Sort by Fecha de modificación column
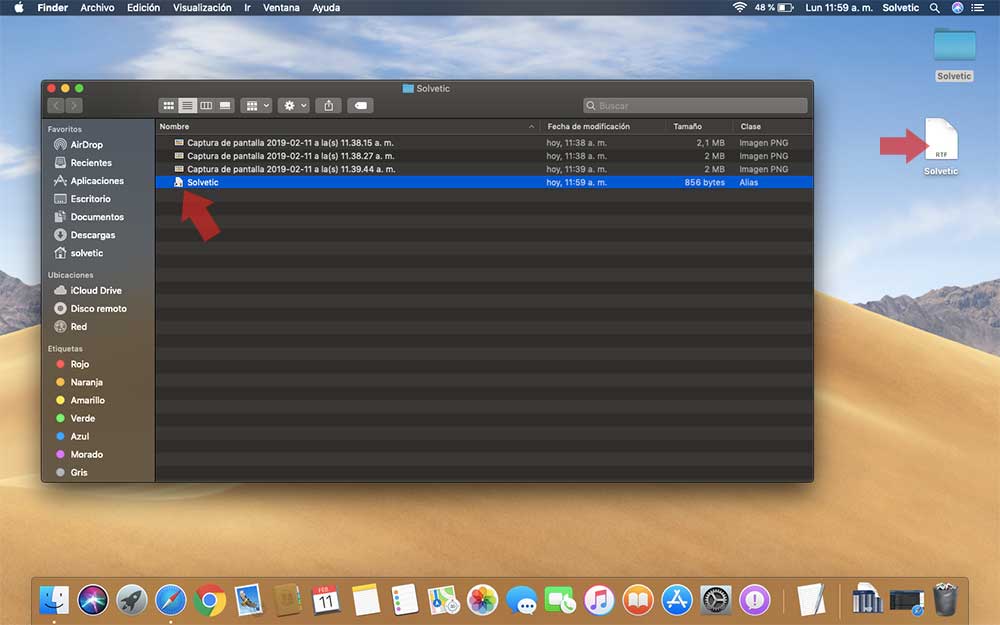This screenshot has height=625, width=1000. [x=603, y=126]
